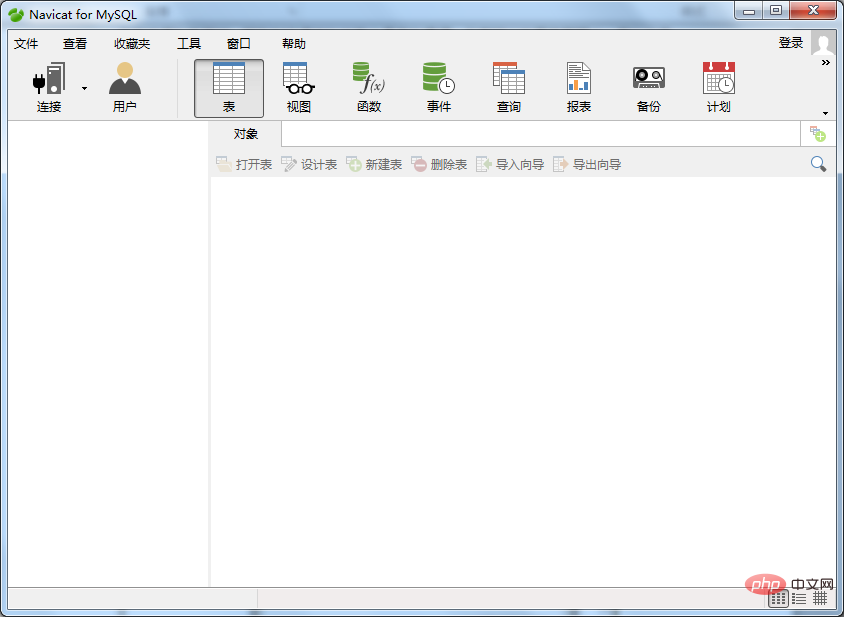This screenshot has height=617, width=844.
Task: Click the Navicat logo in title bar
Action: click(x=16, y=15)
